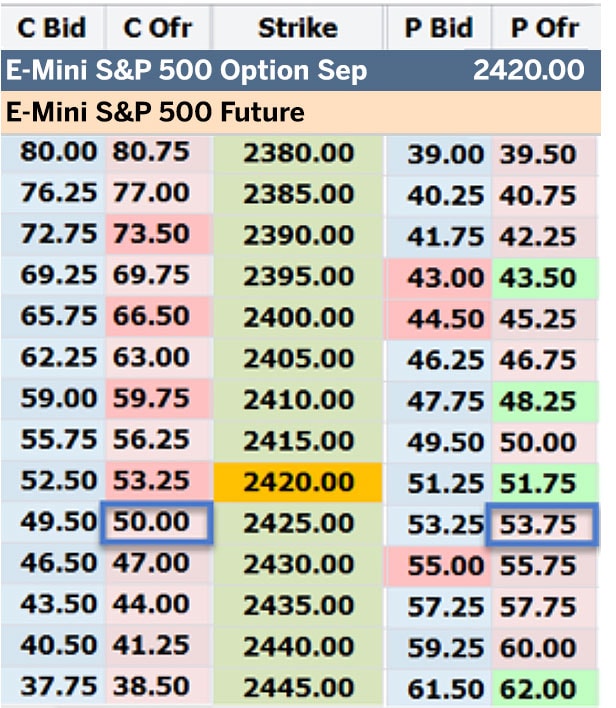Screen dimensions: 616x708
Task: Click the boxed 53.75 put offer
Action: click(543, 524)
